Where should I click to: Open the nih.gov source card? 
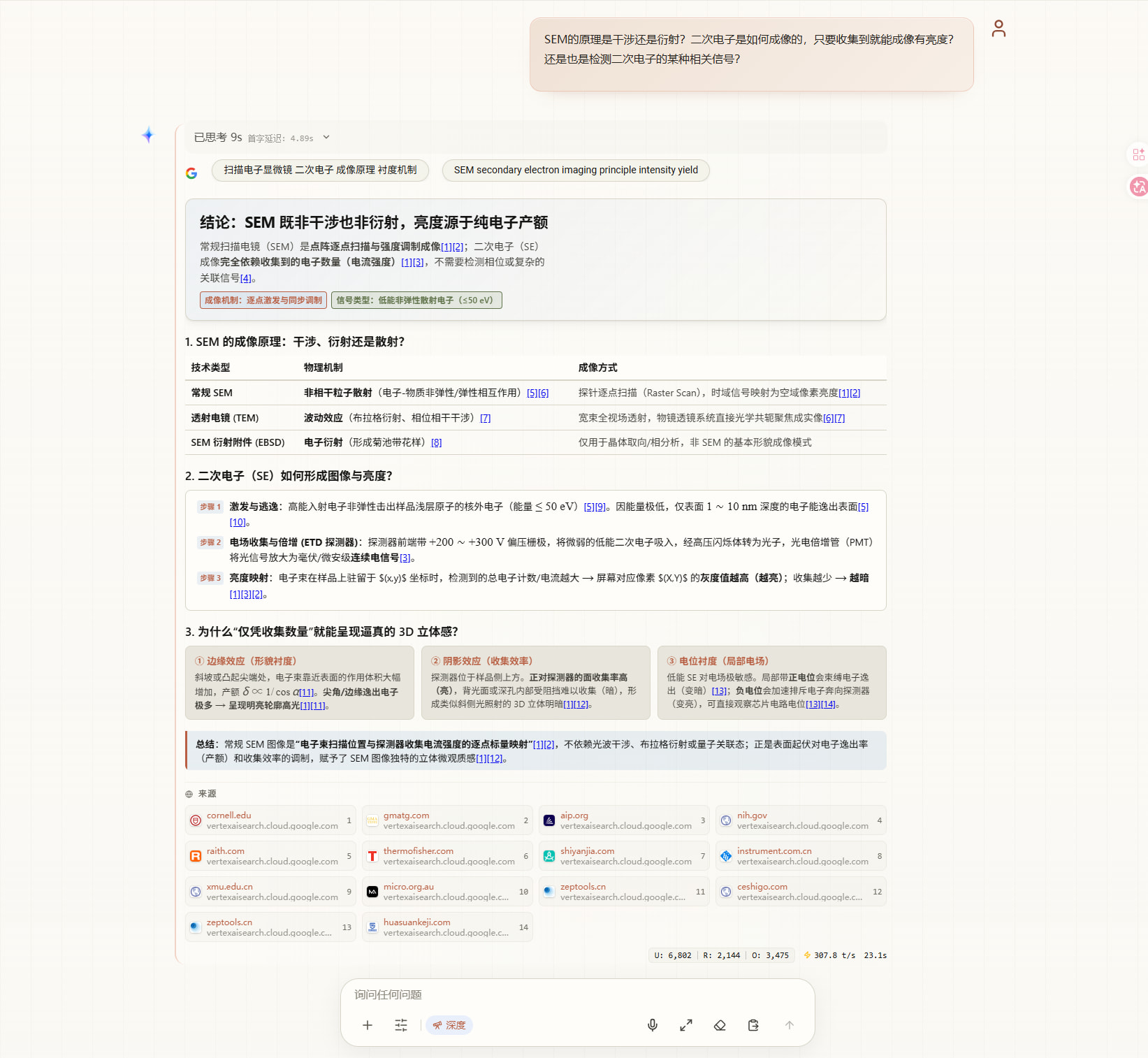pyautogui.click(x=801, y=820)
